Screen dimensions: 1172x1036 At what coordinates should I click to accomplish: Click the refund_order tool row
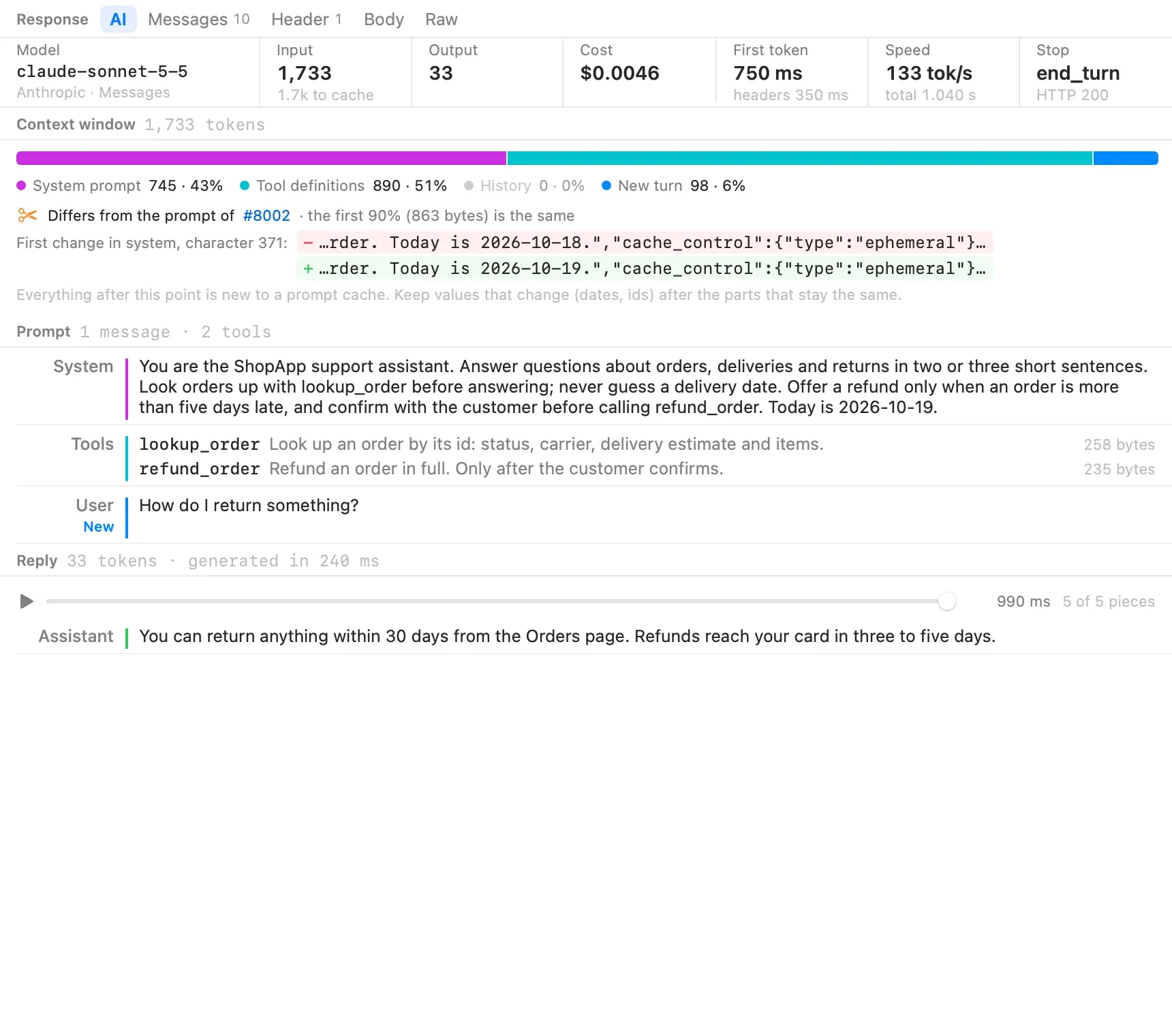coord(647,469)
